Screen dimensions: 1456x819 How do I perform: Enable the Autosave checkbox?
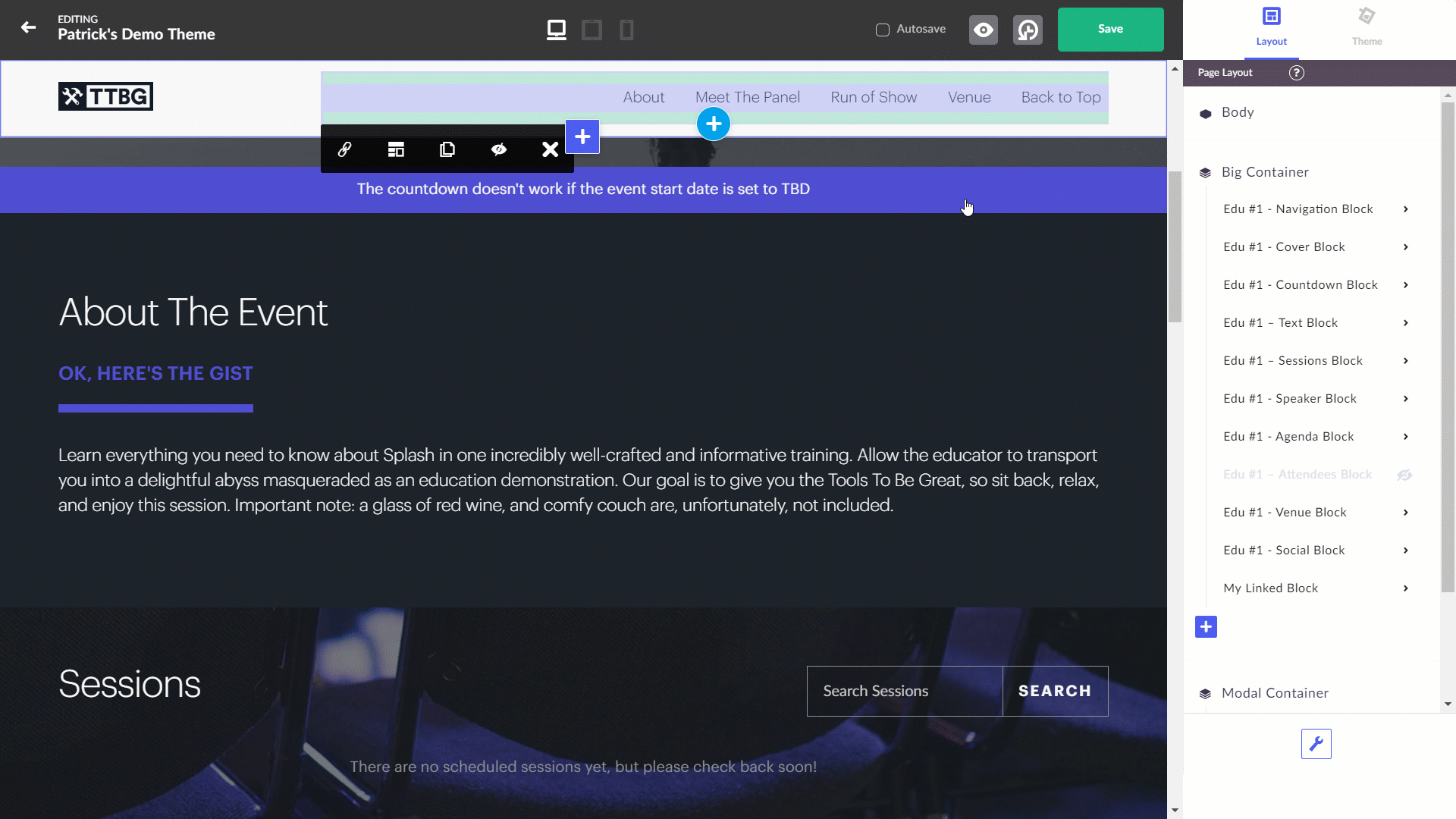tap(883, 30)
